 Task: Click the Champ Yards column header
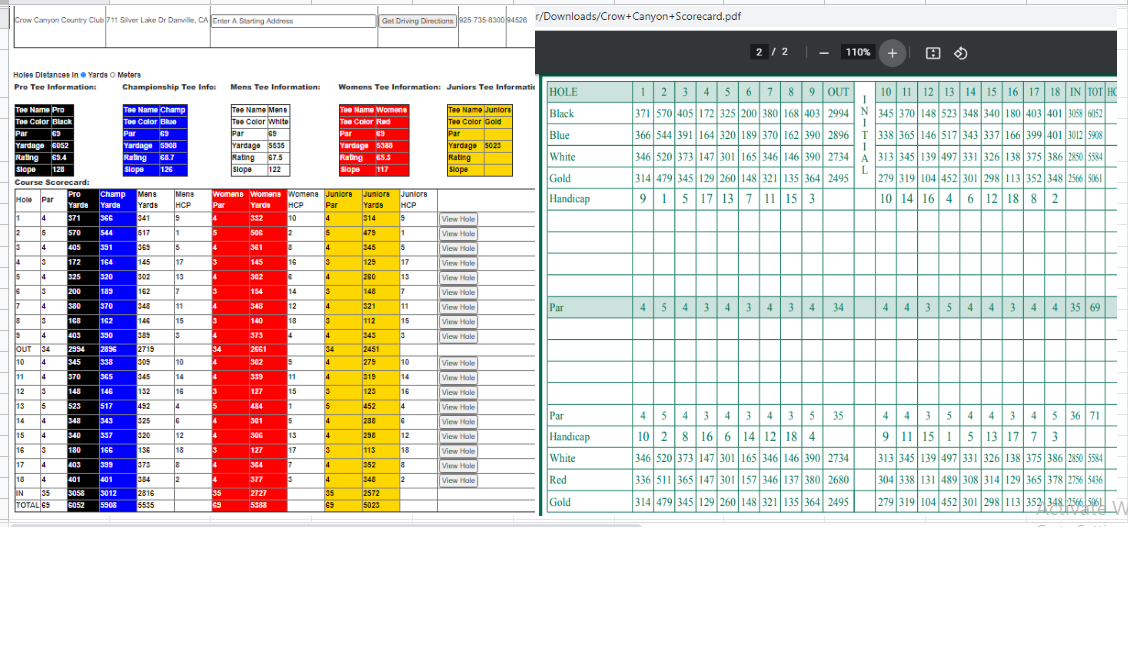pyautogui.click(x=117, y=200)
